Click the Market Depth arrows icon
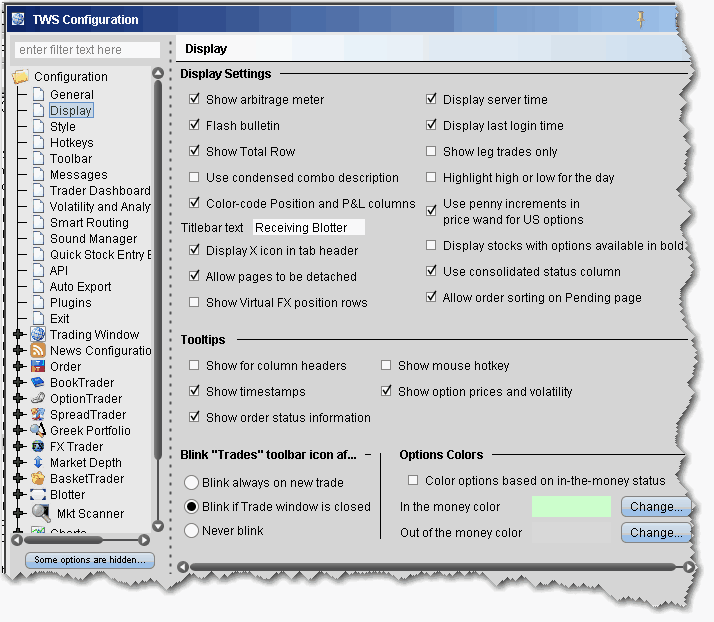 pyautogui.click(x=38, y=462)
